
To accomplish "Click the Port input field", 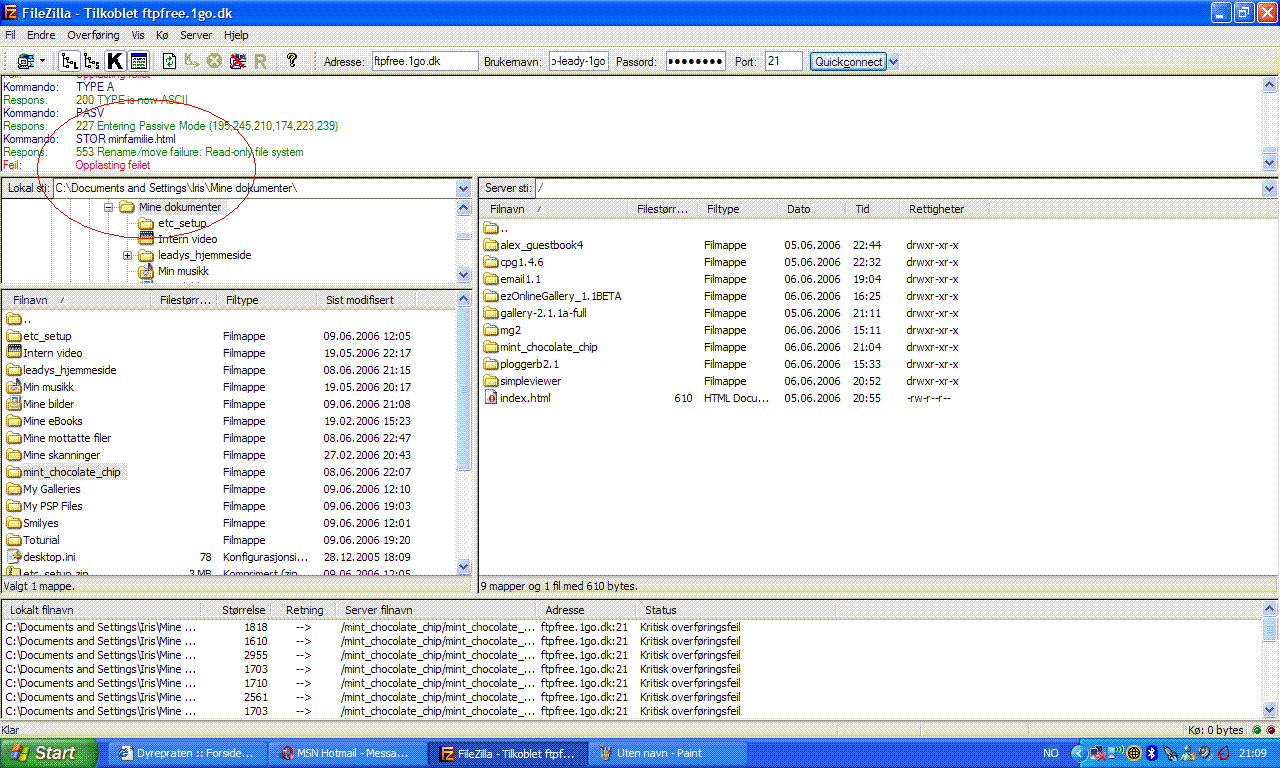I will [x=783, y=62].
